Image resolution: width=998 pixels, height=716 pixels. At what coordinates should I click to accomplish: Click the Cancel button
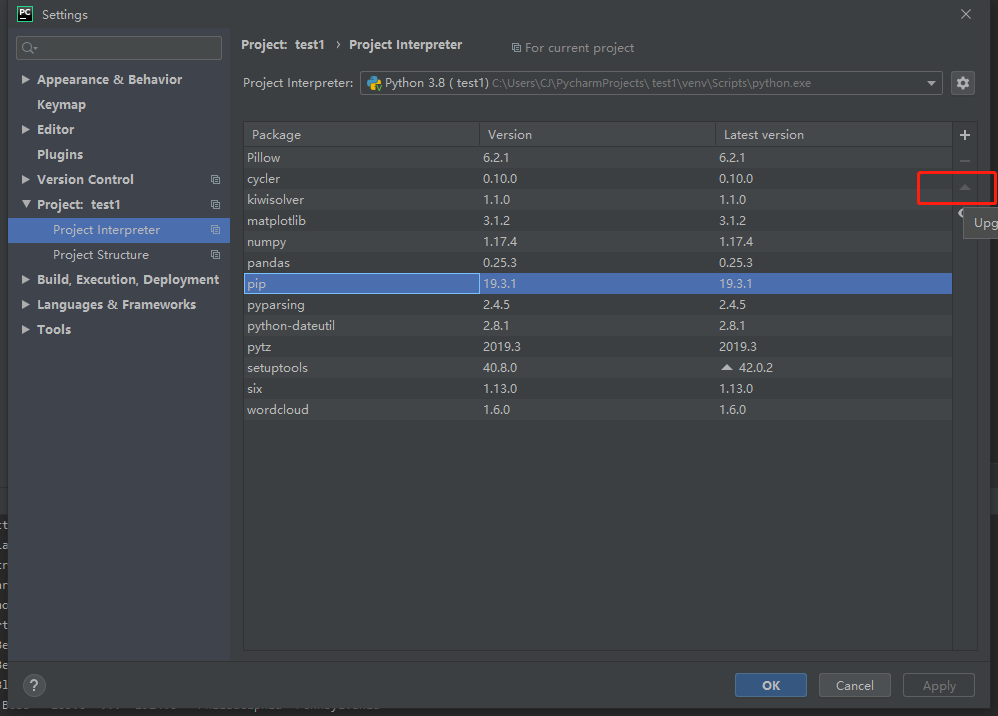(x=854, y=685)
